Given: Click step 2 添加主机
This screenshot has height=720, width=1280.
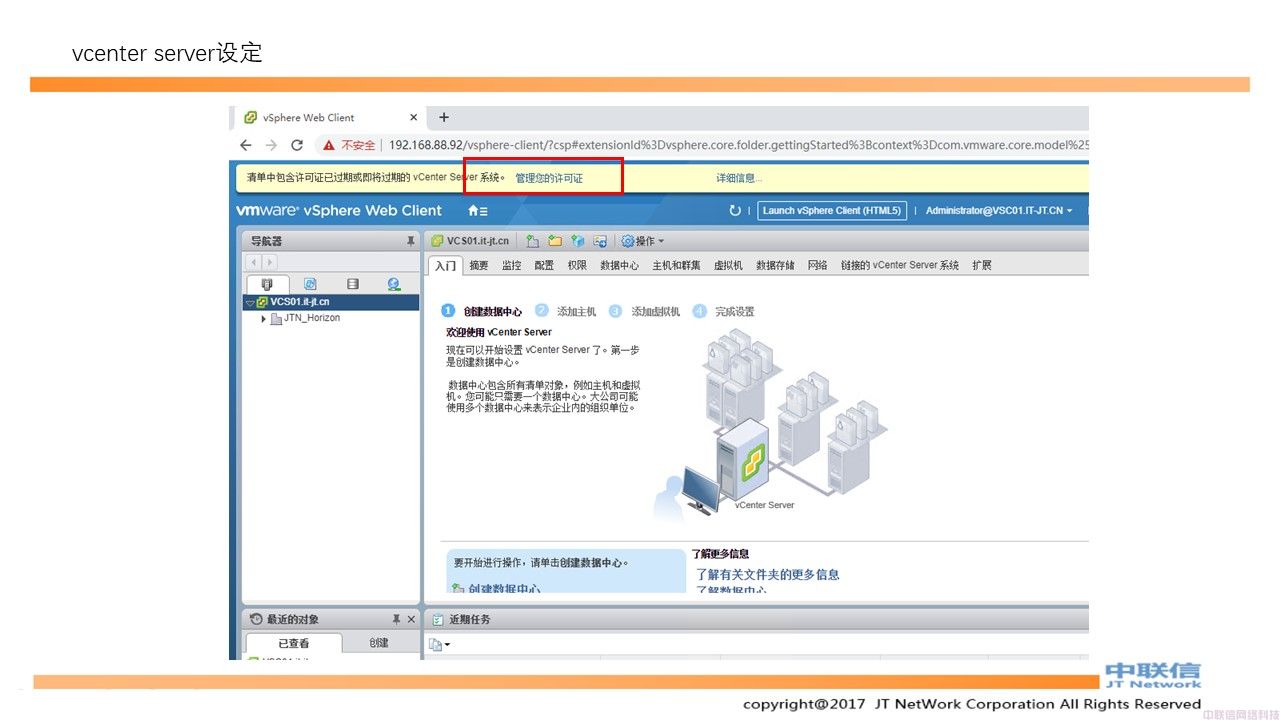Looking at the screenshot, I should point(566,312).
